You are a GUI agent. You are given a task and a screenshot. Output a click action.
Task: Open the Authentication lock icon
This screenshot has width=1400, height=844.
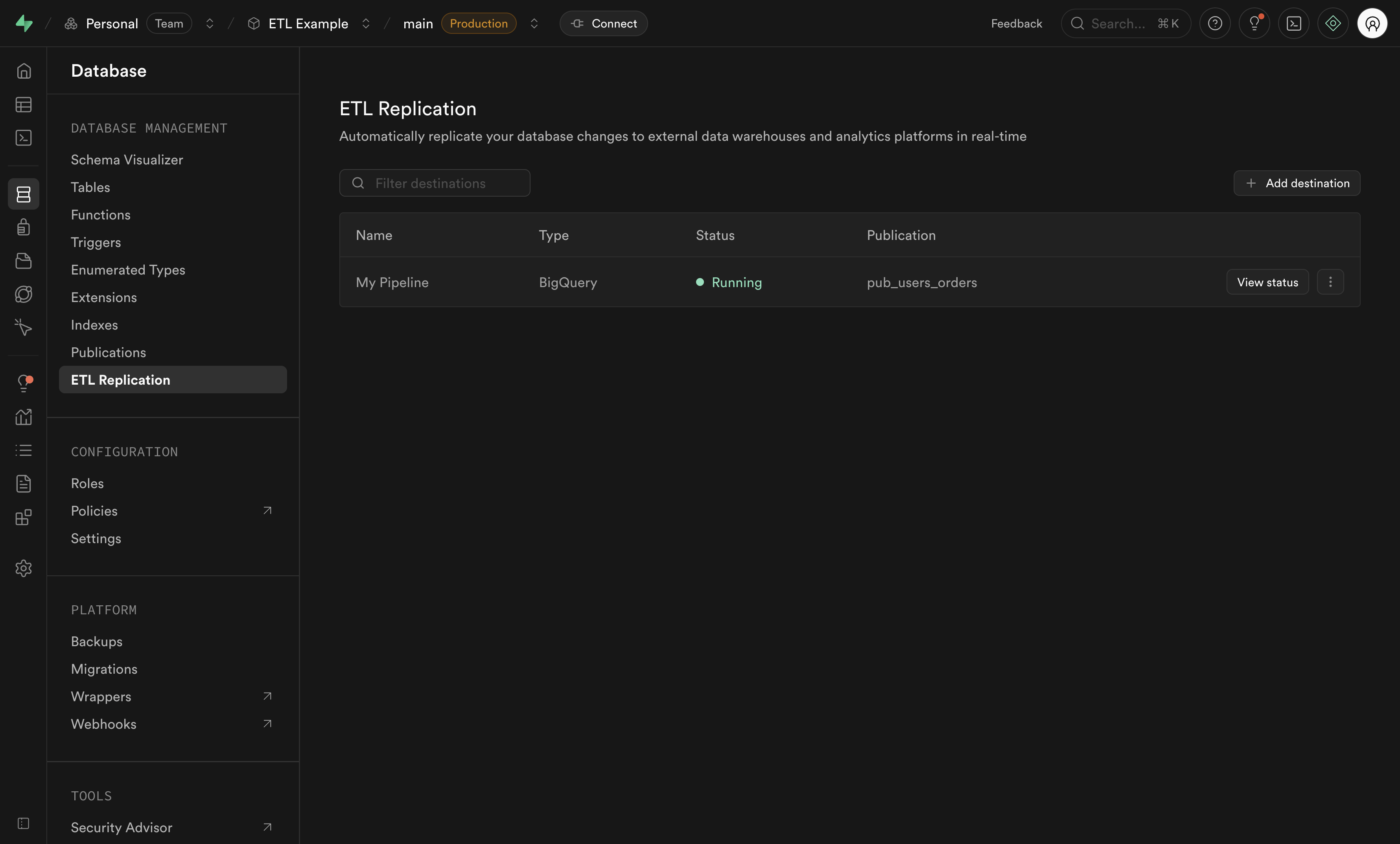coord(23,227)
